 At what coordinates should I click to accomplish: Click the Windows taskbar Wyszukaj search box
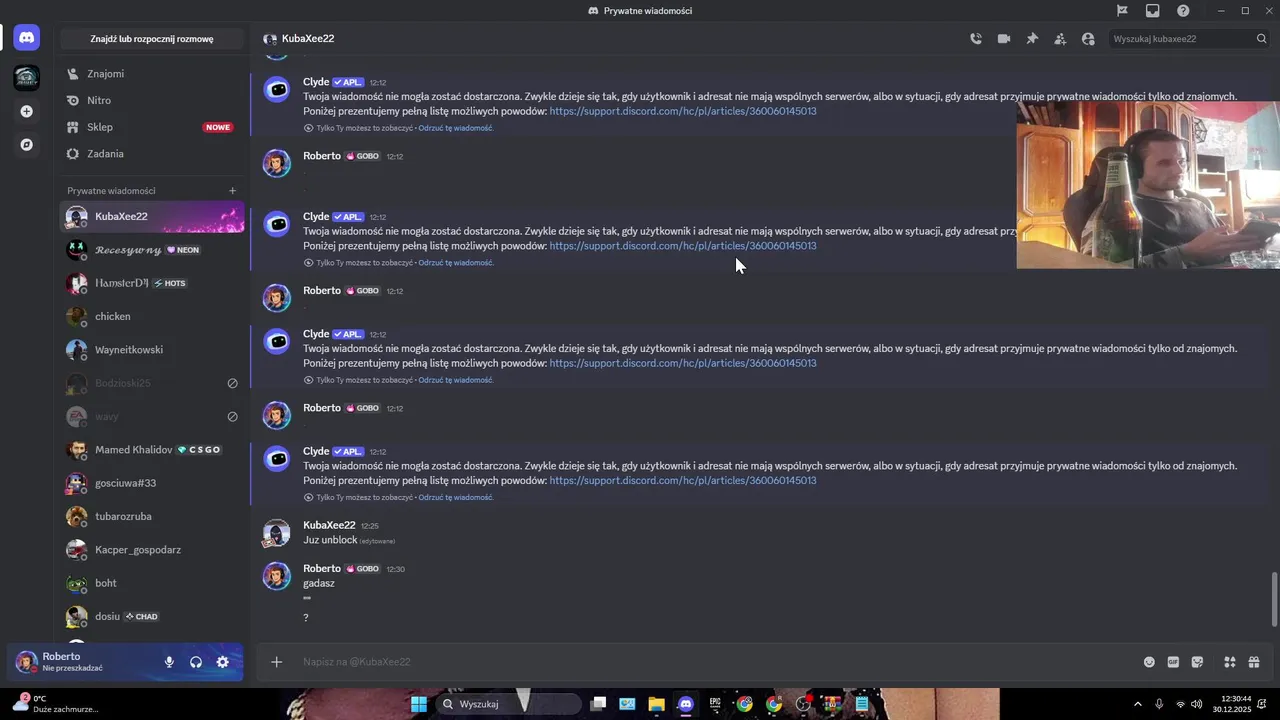coord(508,704)
